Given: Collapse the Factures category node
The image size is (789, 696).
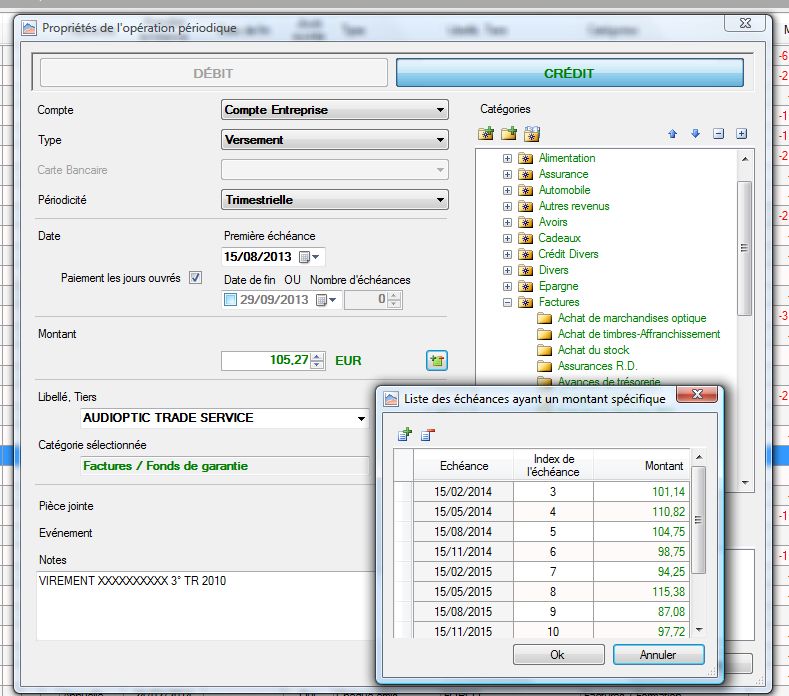Looking at the screenshot, I should [x=507, y=302].
